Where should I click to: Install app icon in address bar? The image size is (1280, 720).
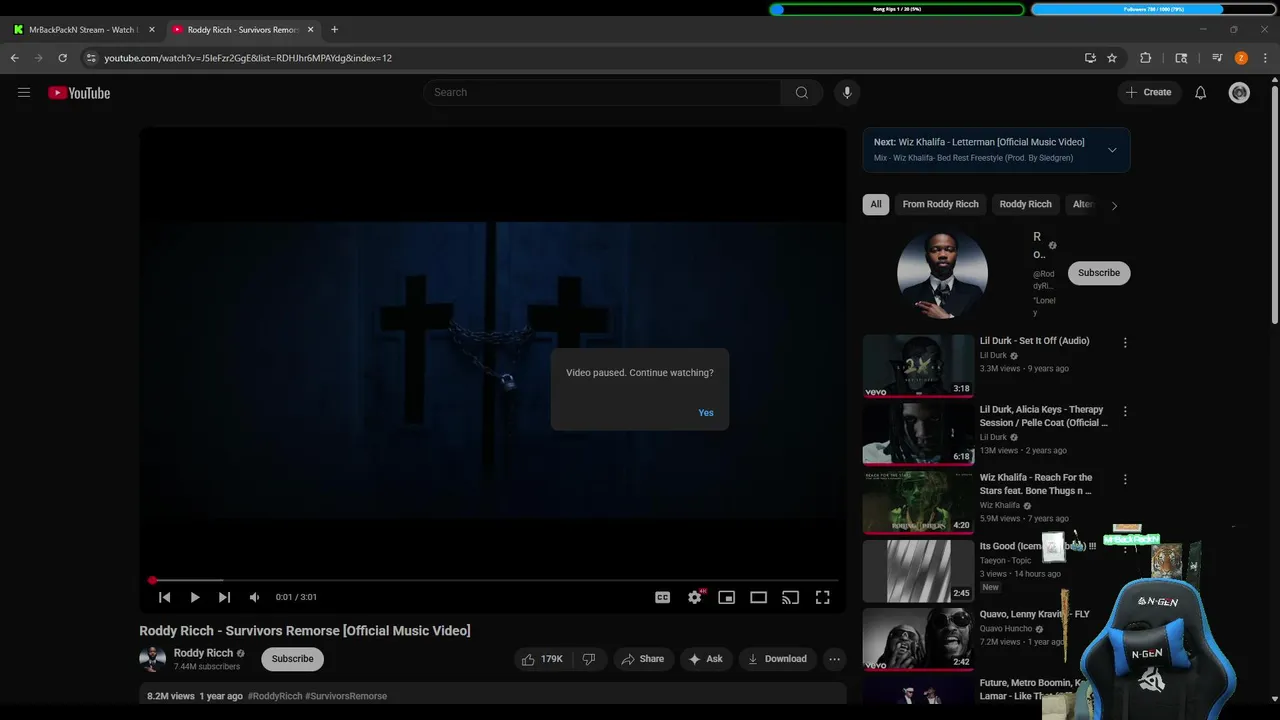(x=1090, y=58)
